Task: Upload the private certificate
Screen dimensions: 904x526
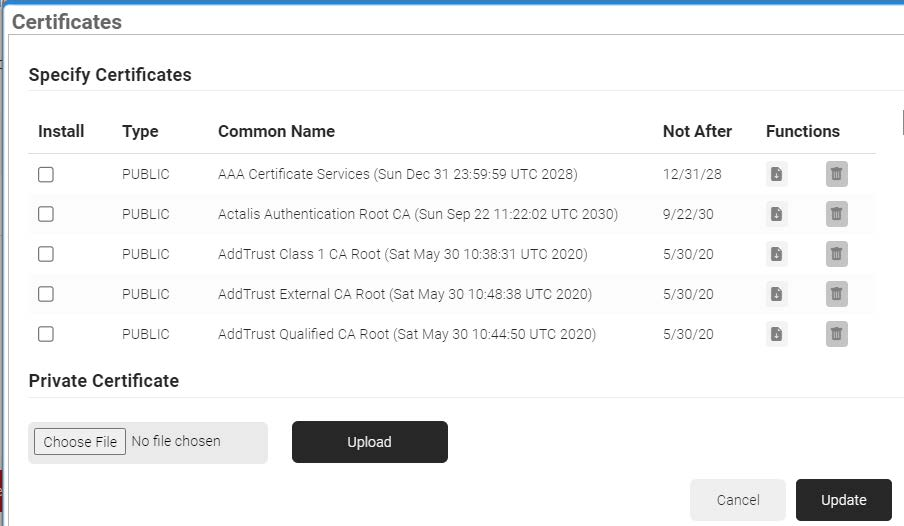Action: coord(370,442)
